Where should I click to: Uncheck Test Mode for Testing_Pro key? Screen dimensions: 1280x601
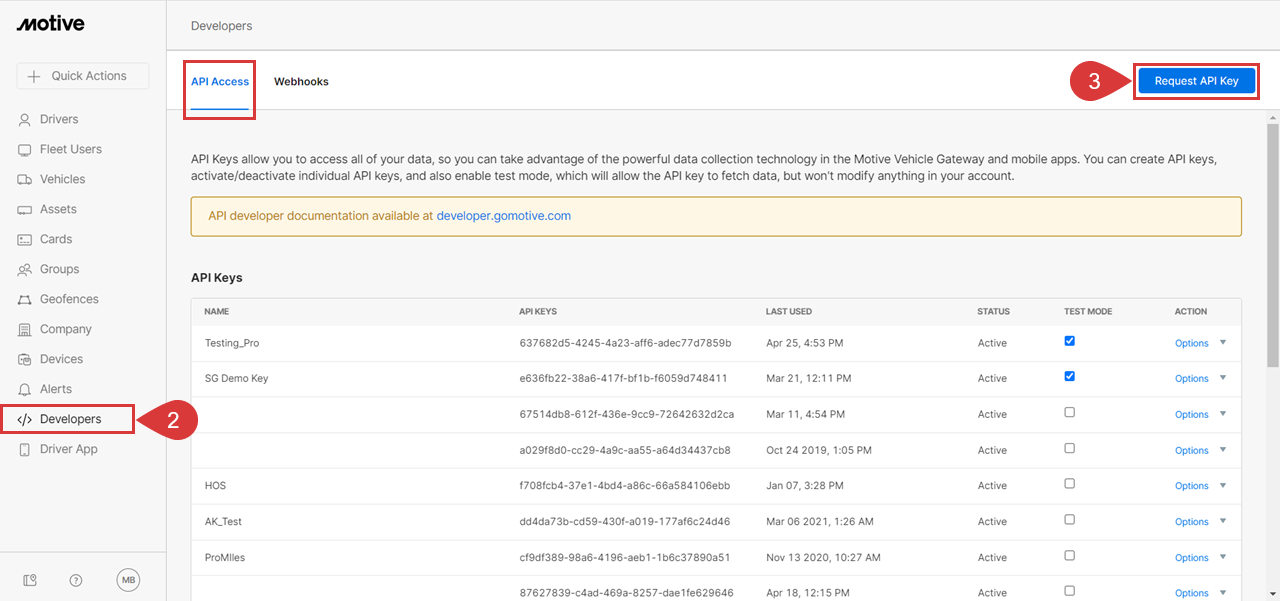click(x=1070, y=341)
